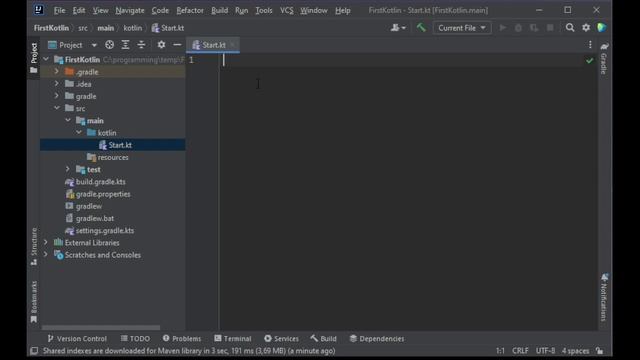Image resolution: width=640 pixels, height=360 pixels.
Task: Hide the Project panel with minus icon
Action: 177,45
